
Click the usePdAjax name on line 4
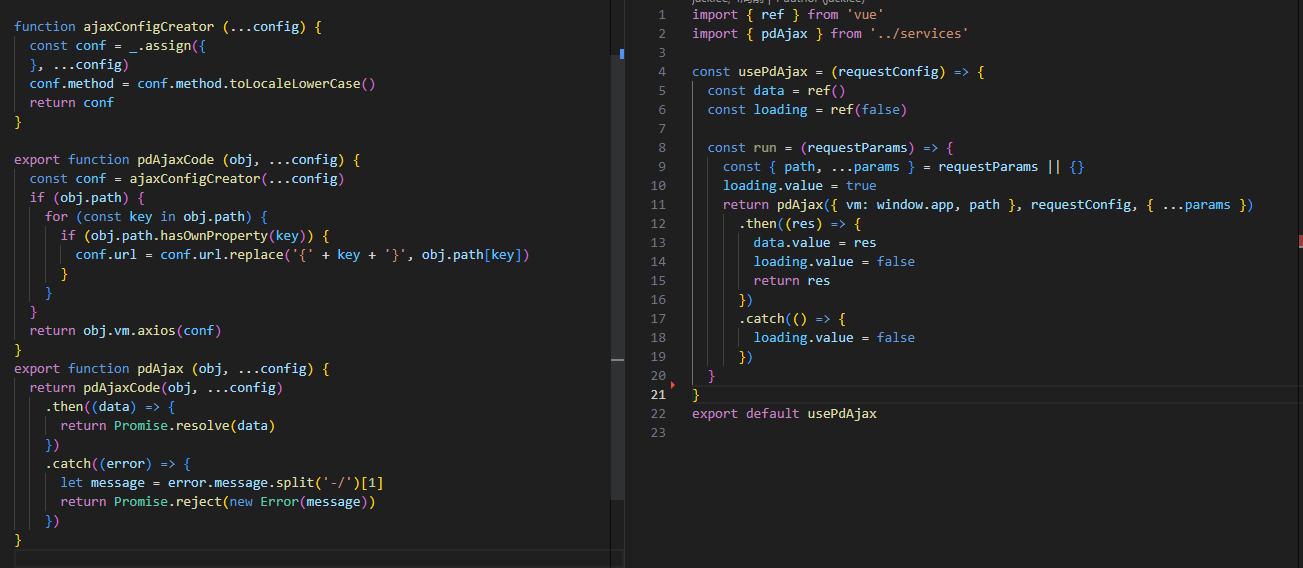click(x=773, y=72)
